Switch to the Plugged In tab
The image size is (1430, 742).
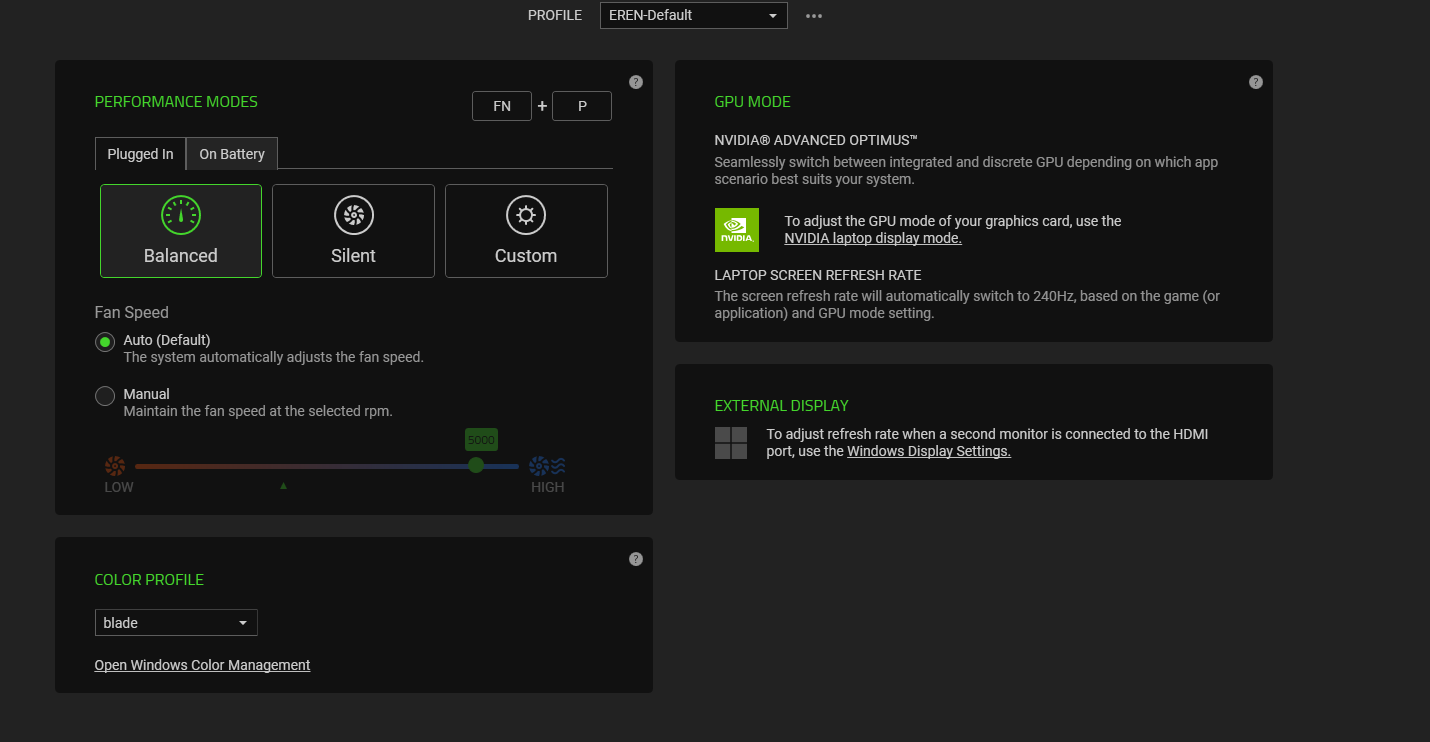point(140,154)
